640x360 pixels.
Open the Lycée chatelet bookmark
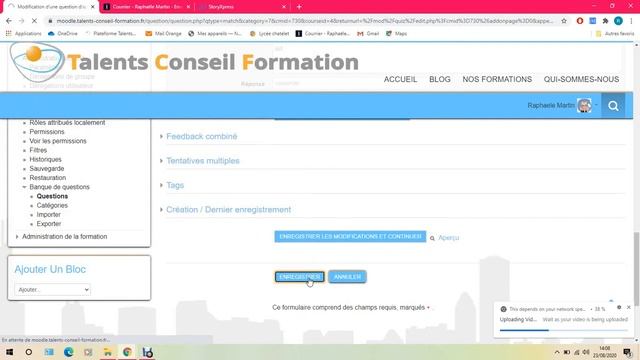point(269,33)
